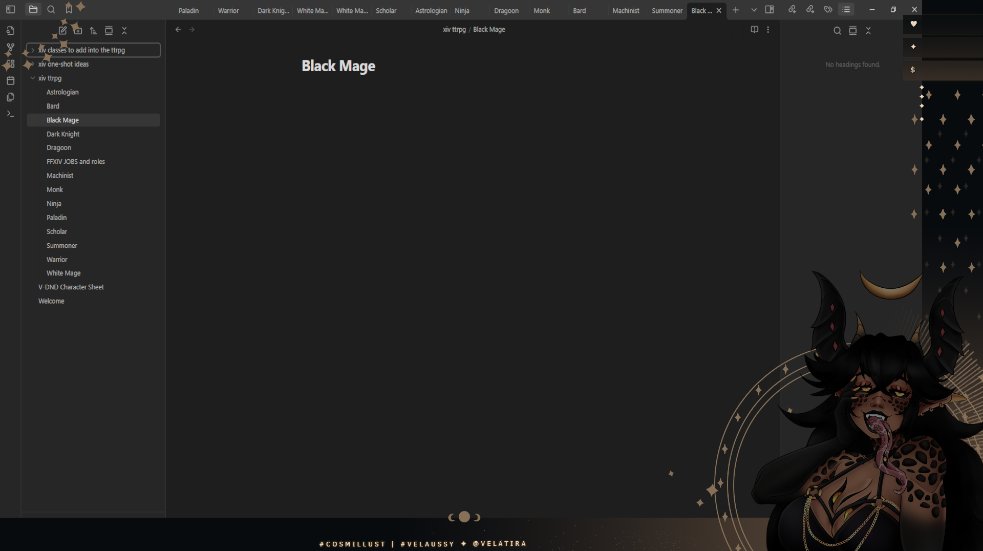Open a new tab with plus button
Image resolution: width=983 pixels, height=551 pixels.
735,10
